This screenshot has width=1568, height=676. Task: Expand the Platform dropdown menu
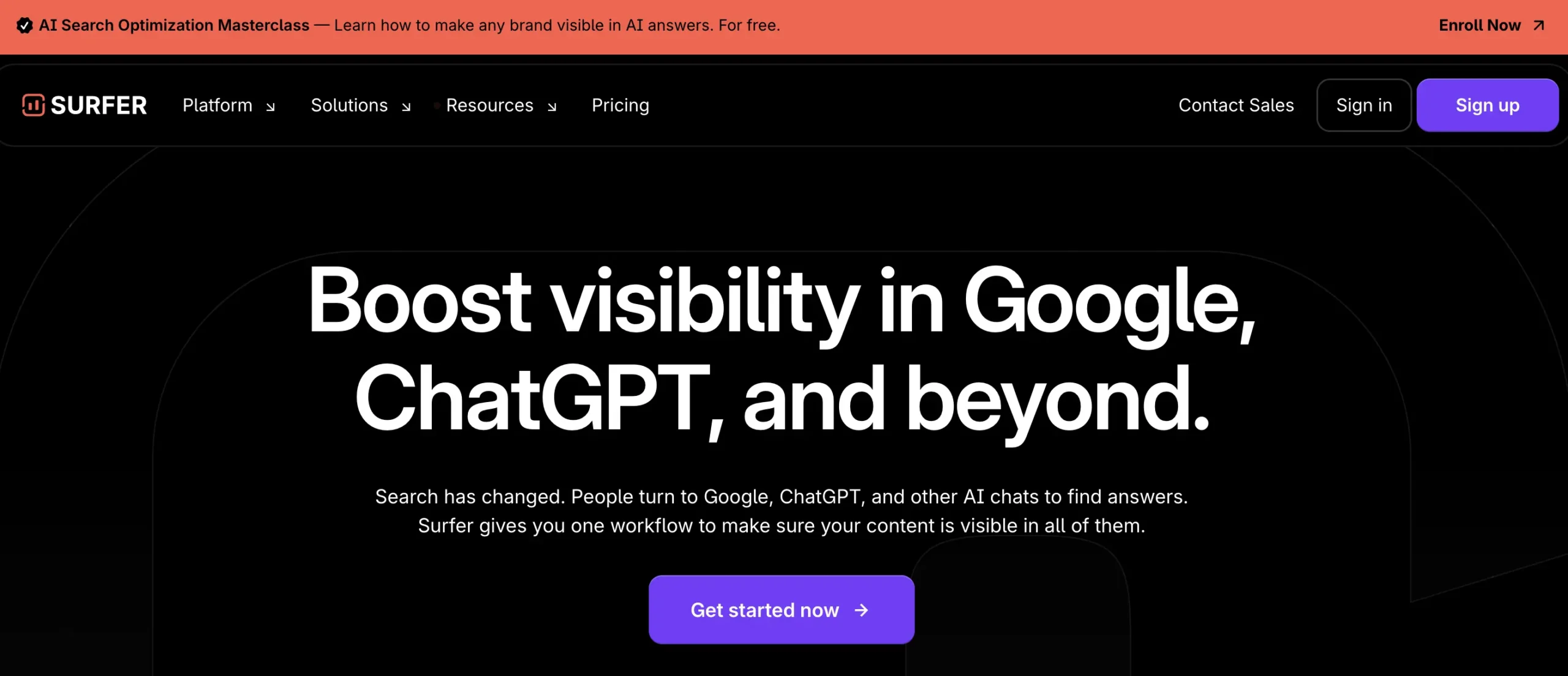(228, 105)
